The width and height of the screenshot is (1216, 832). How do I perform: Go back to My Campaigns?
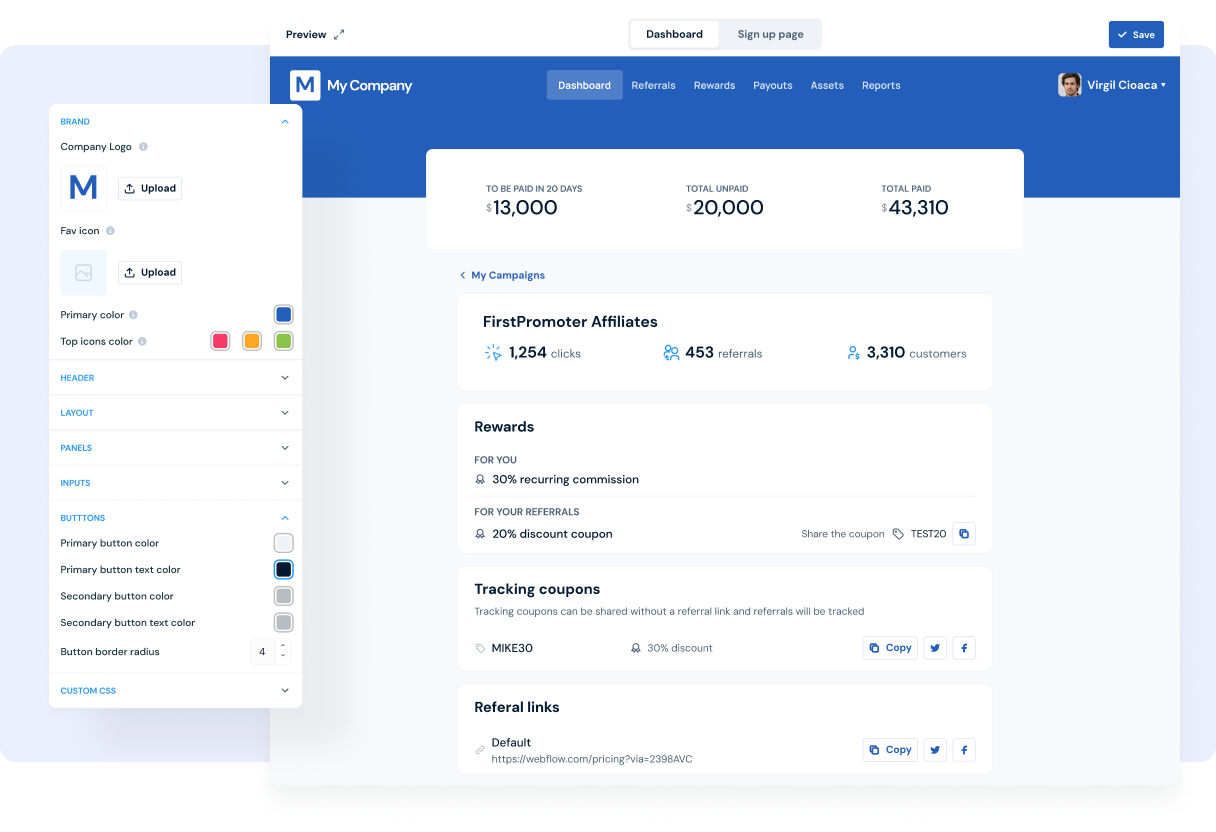(x=508, y=275)
